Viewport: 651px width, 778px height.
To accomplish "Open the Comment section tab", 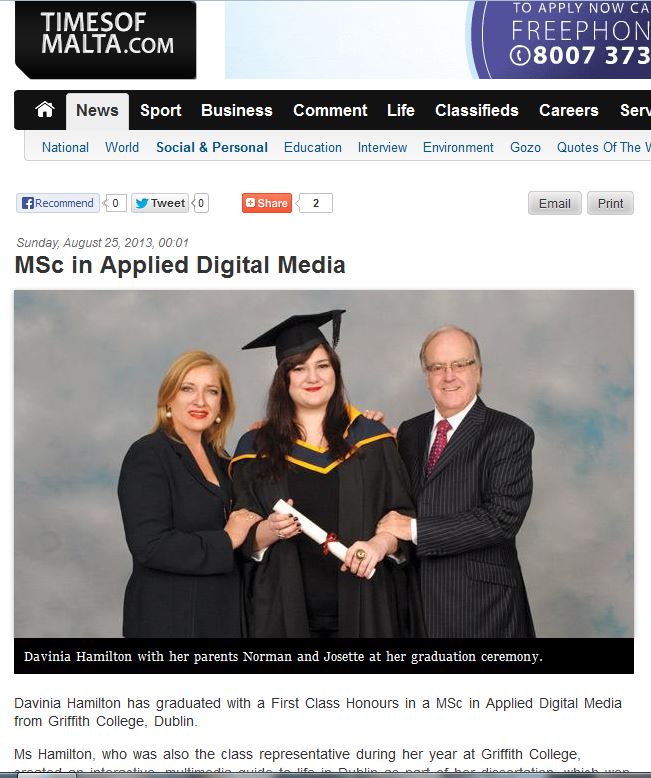I will click(330, 110).
